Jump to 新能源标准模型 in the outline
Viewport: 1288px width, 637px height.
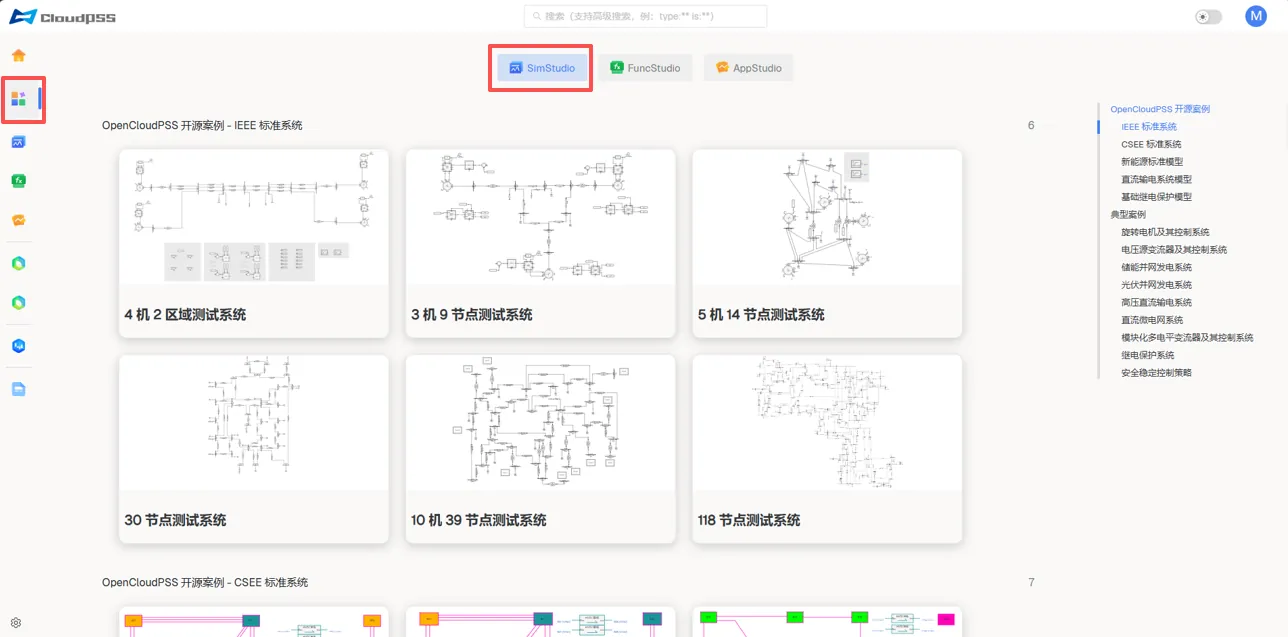point(1152,162)
